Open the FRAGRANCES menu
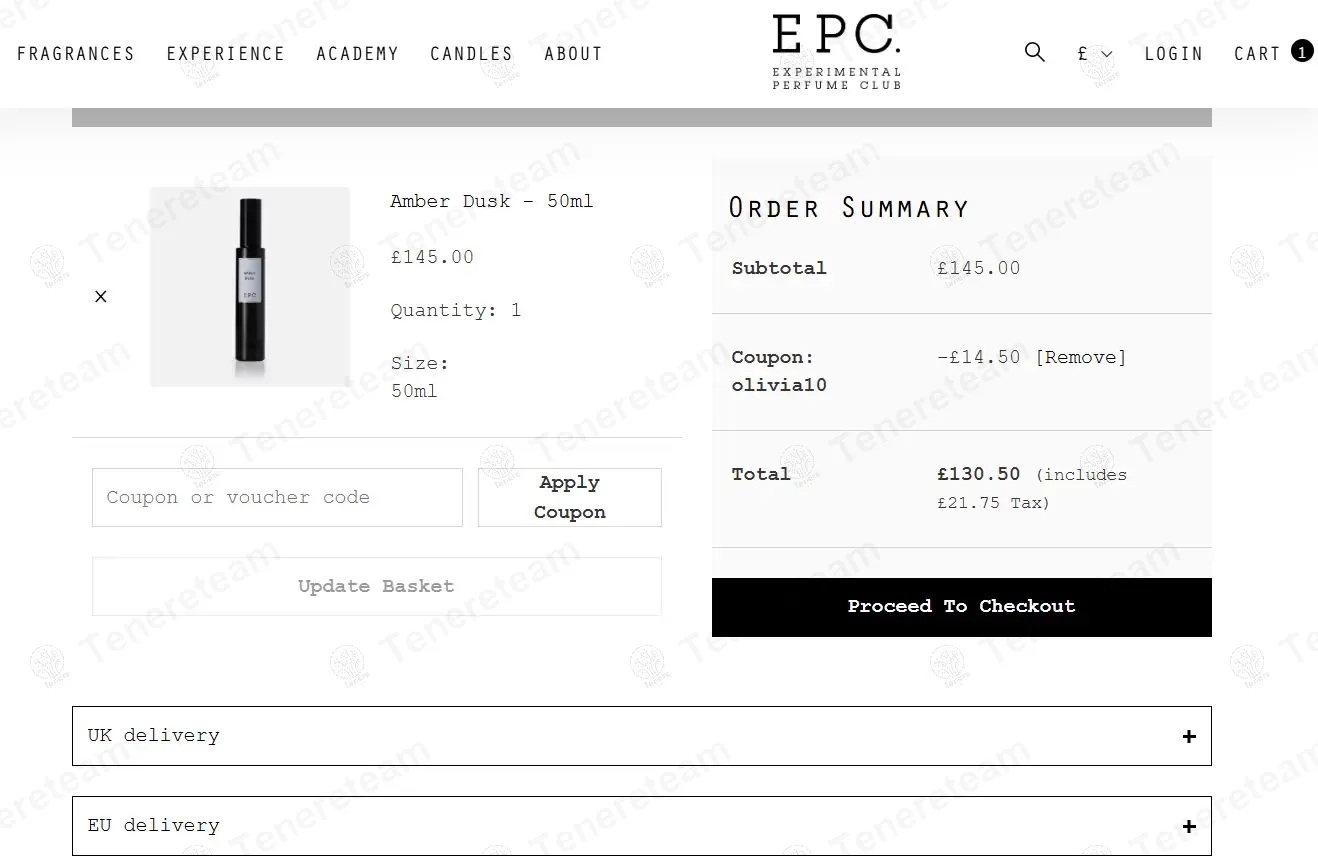Viewport: 1318px width, 856px height. coord(76,53)
